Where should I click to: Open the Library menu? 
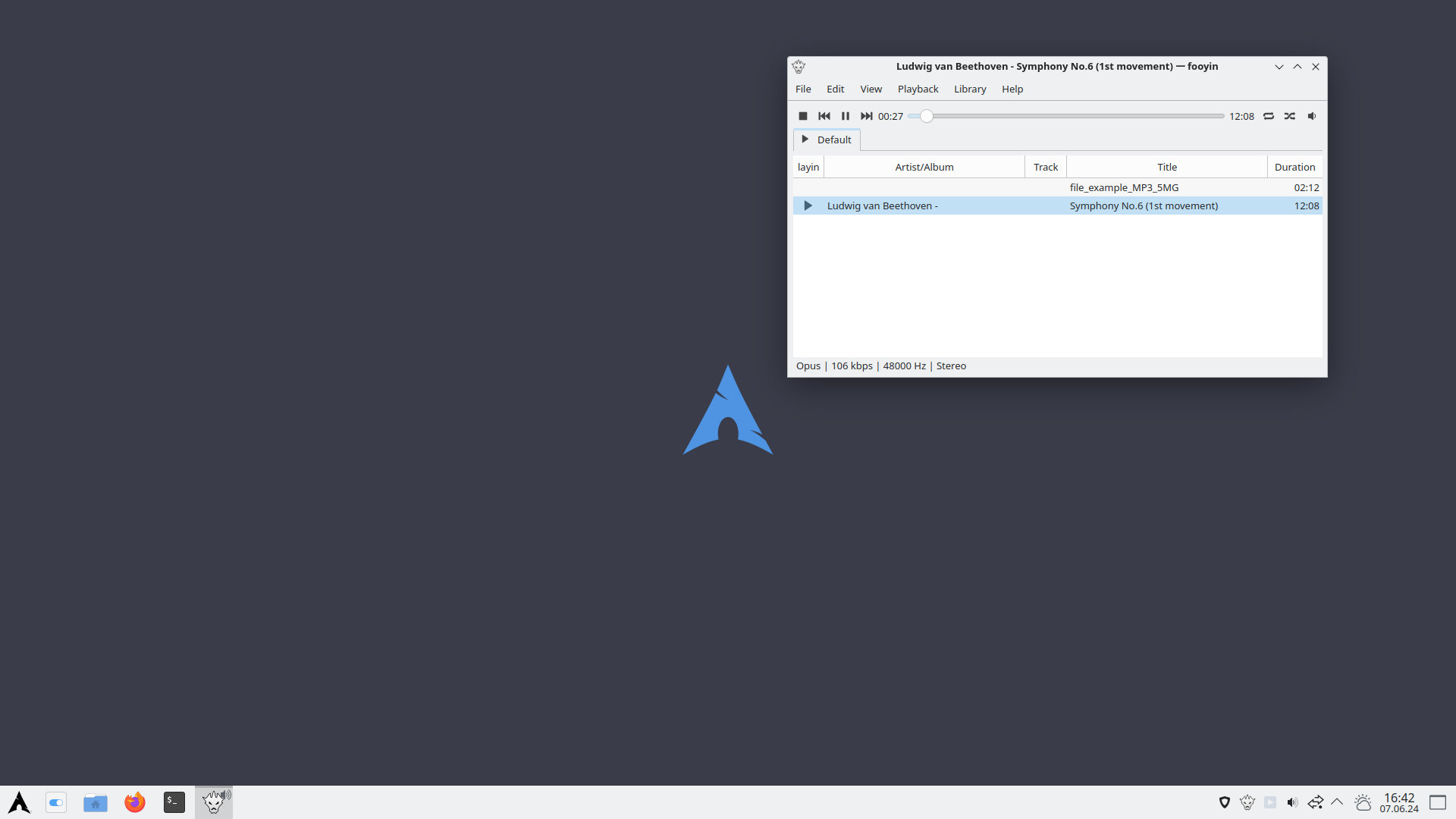click(x=970, y=89)
